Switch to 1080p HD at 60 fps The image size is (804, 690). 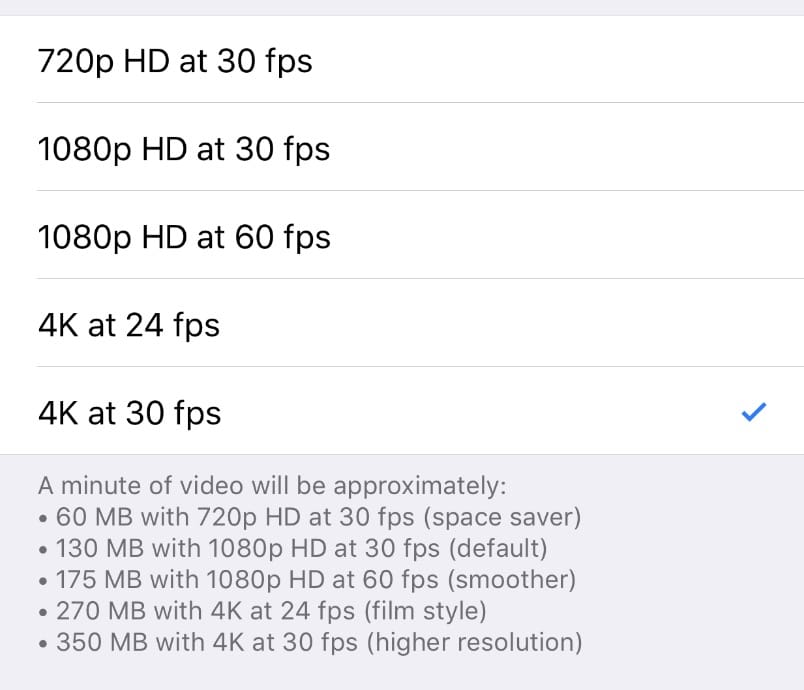(x=184, y=237)
